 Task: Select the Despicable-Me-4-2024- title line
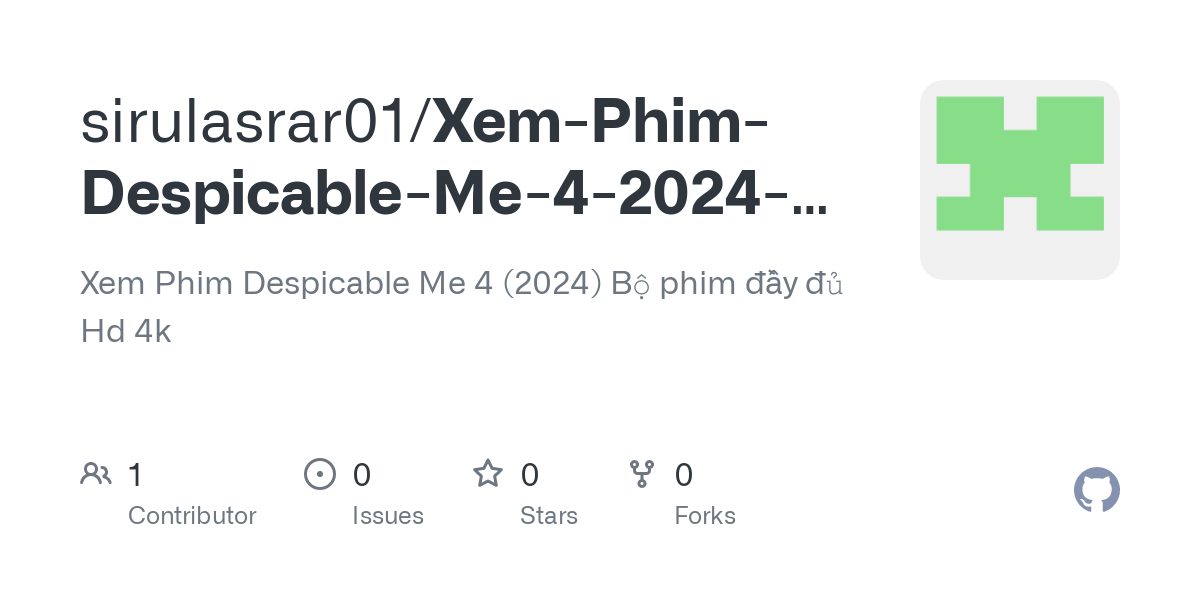[436, 194]
